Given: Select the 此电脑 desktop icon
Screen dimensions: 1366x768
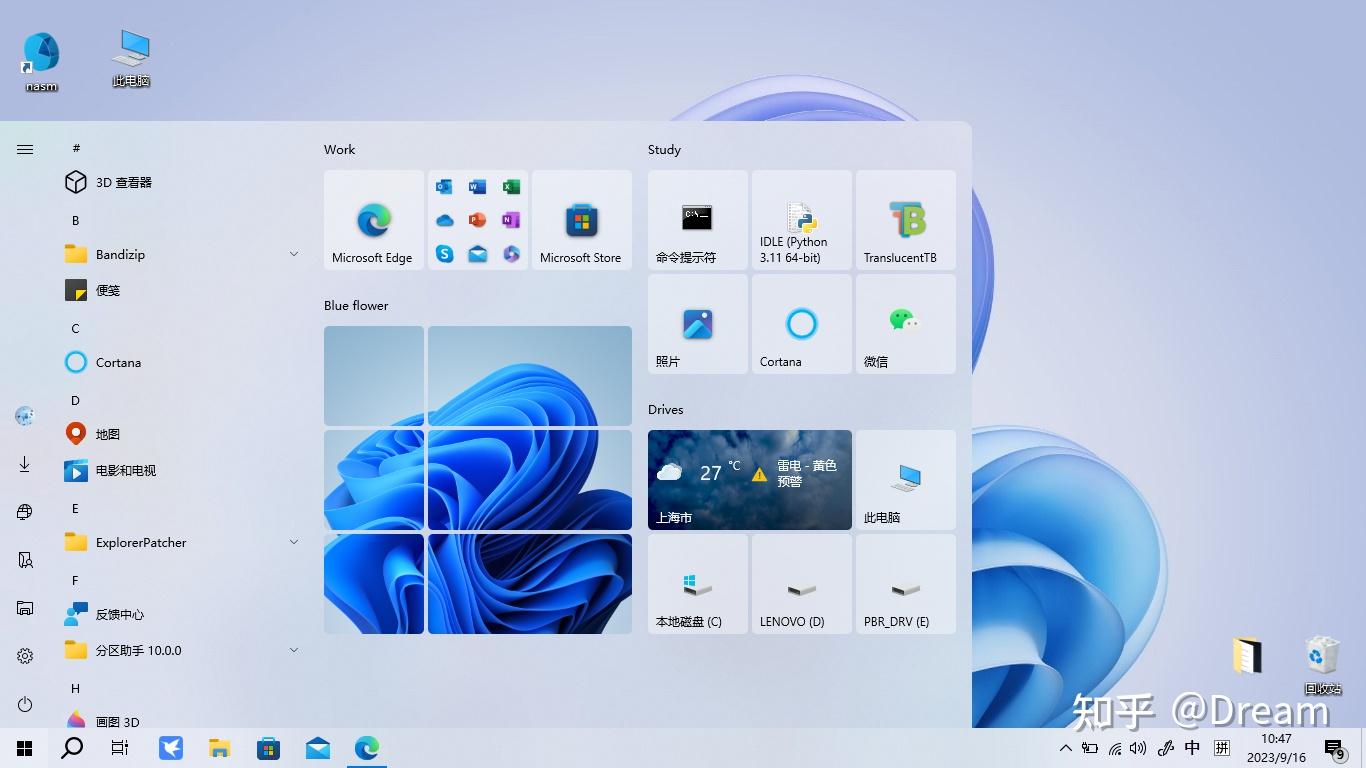Looking at the screenshot, I should [x=131, y=58].
